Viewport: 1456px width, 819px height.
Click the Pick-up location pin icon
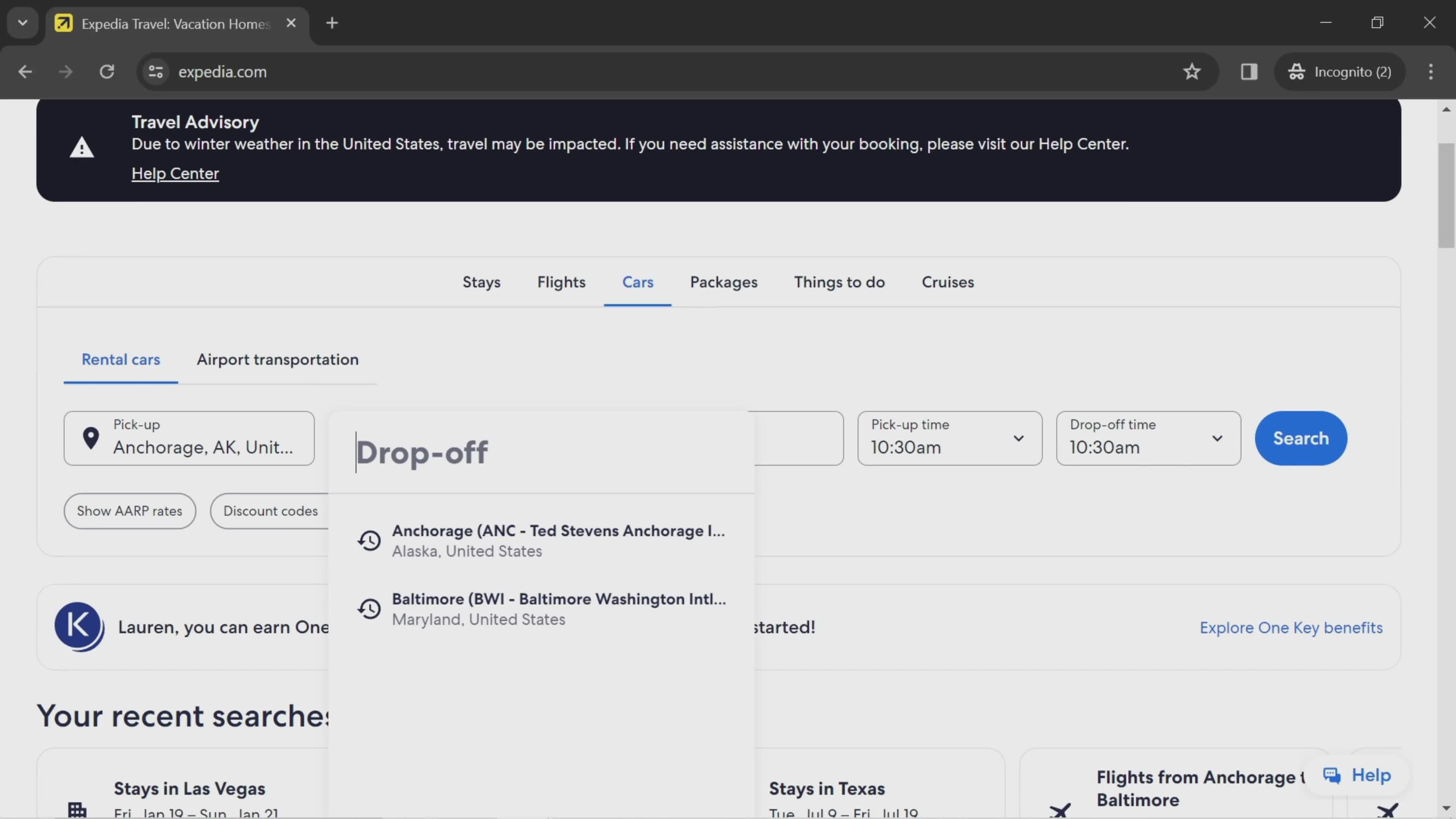pyautogui.click(x=91, y=438)
